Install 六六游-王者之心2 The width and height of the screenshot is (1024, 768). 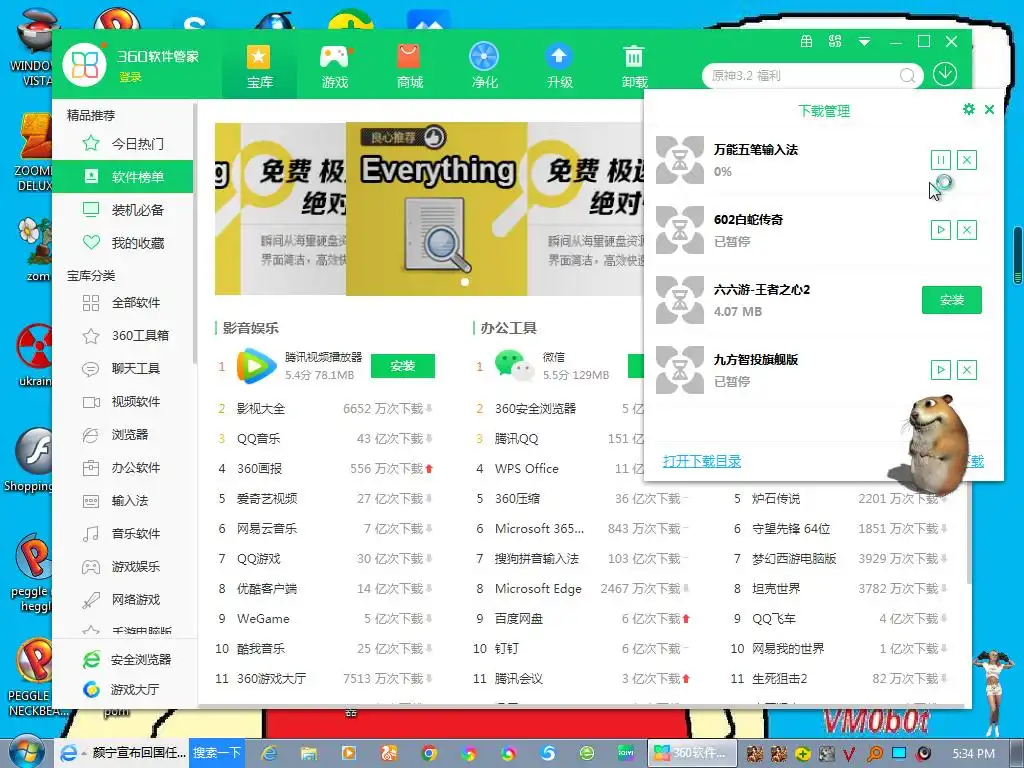(952, 300)
